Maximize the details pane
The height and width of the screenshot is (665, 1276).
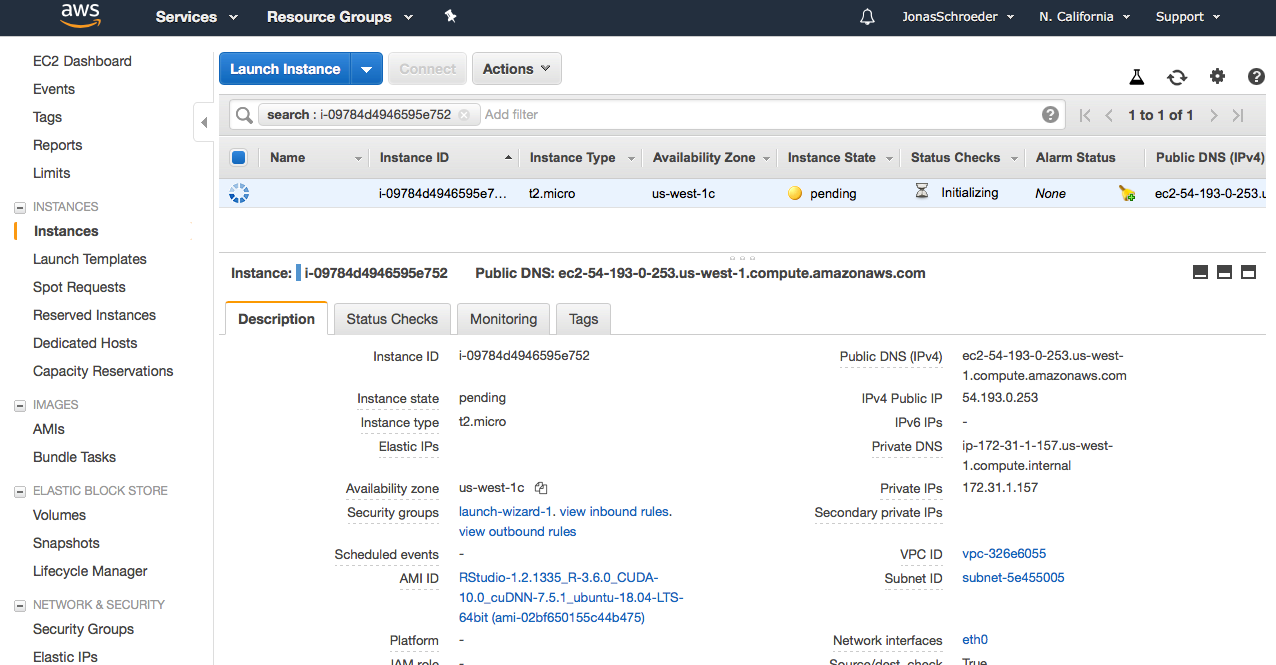pyautogui.click(x=1248, y=272)
